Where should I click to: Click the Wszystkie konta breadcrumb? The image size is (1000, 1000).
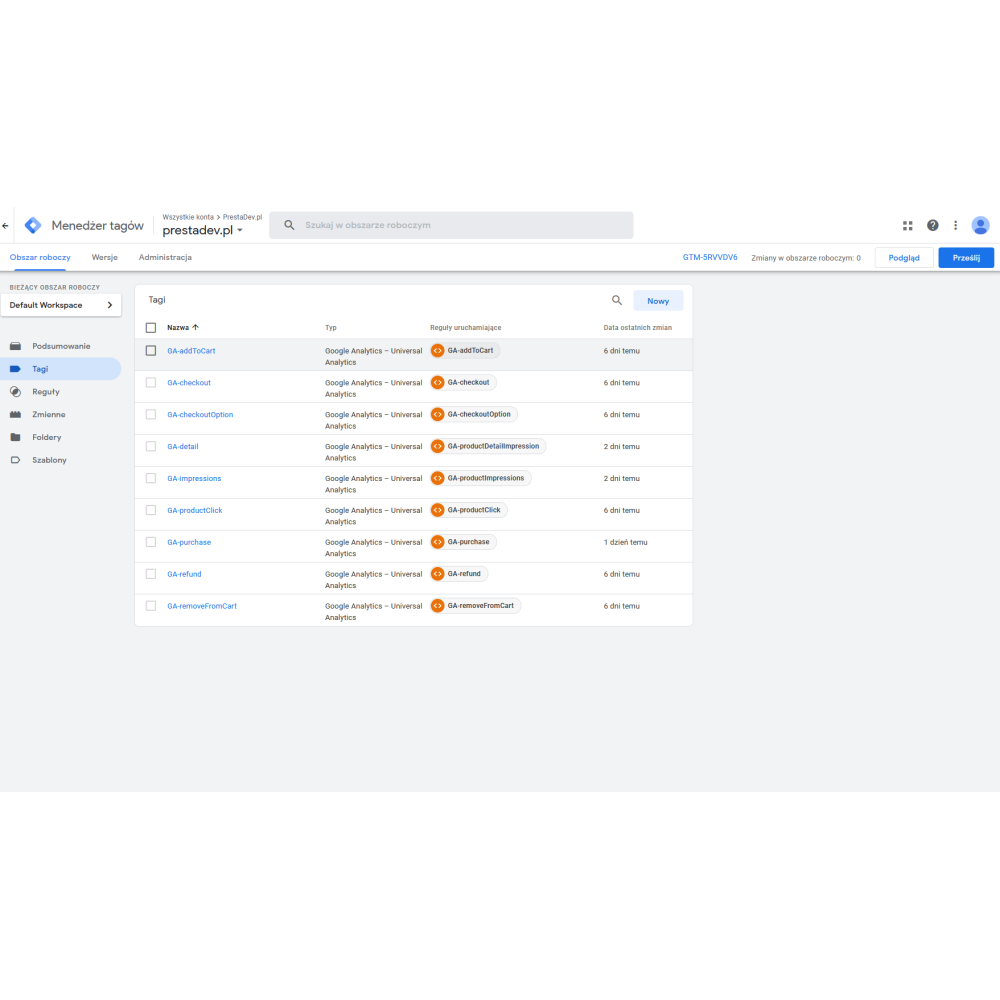[188, 217]
